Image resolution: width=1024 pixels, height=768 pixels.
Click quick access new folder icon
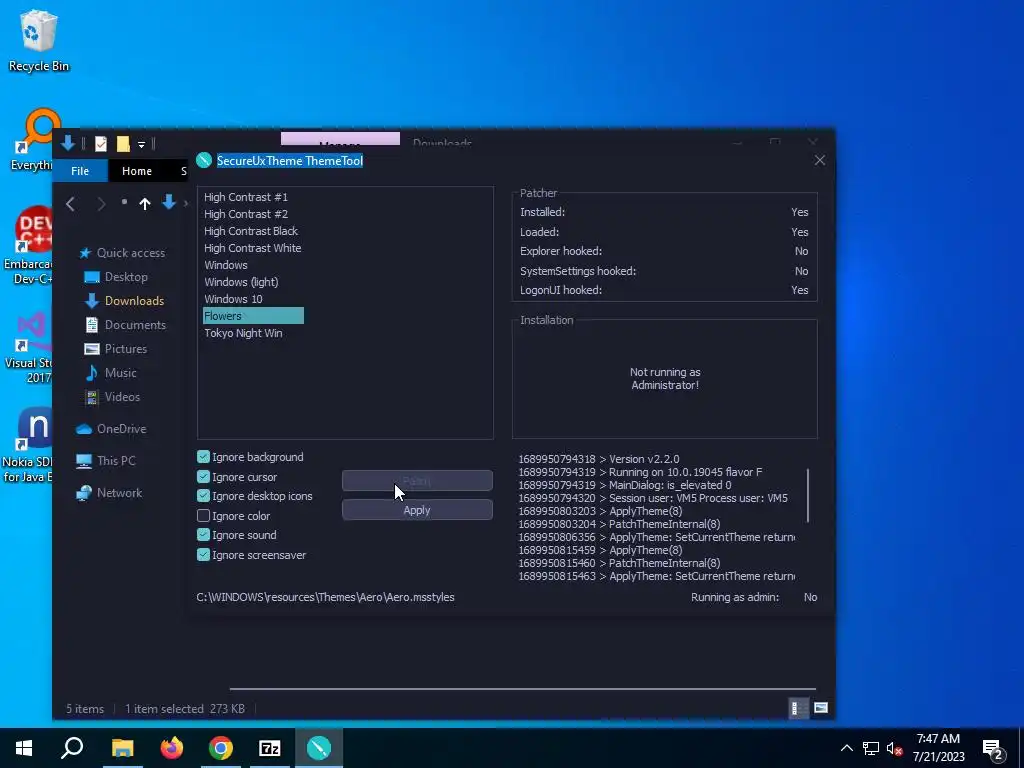coord(123,144)
